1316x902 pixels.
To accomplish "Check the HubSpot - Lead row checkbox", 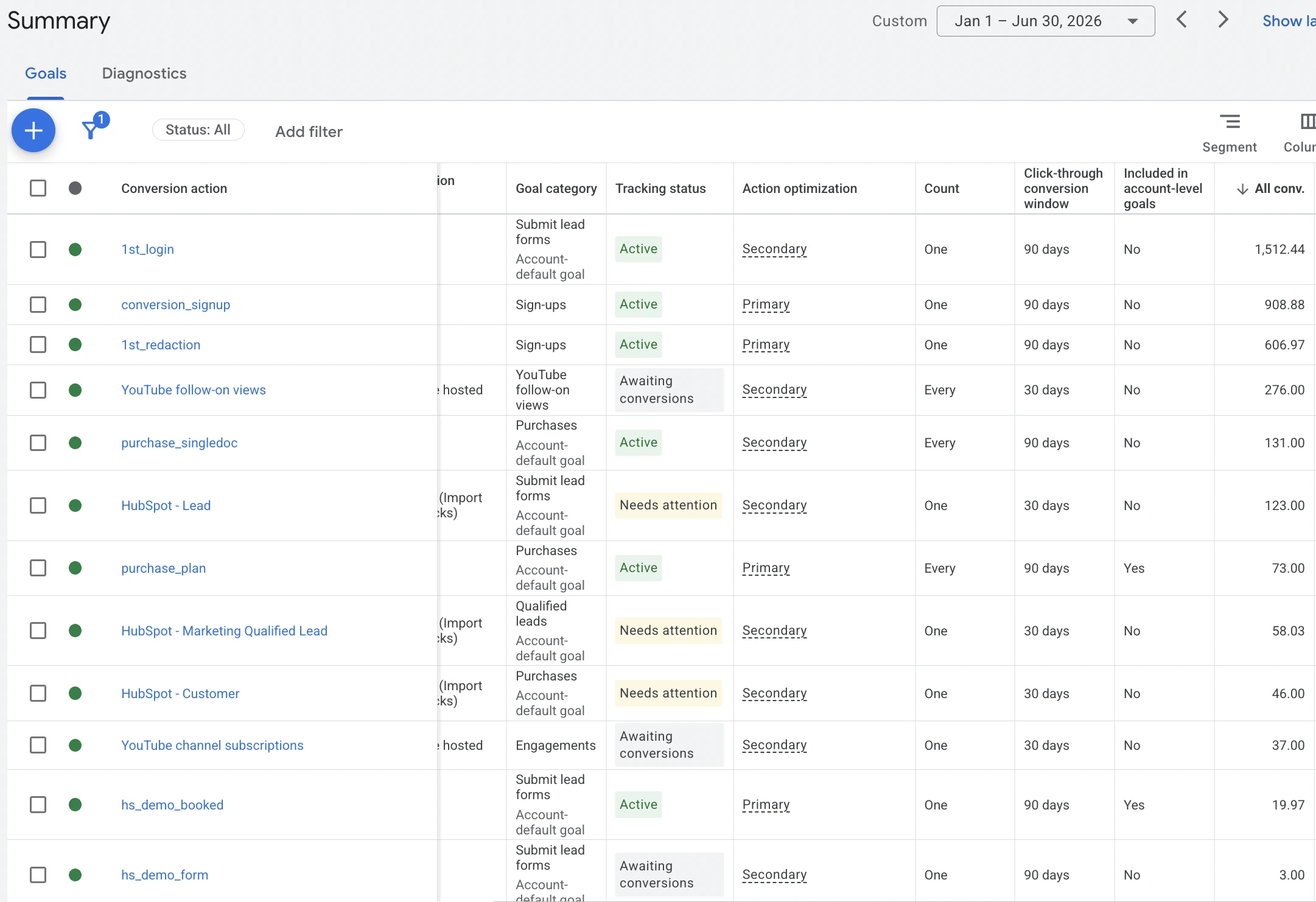I will click(x=38, y=505).
